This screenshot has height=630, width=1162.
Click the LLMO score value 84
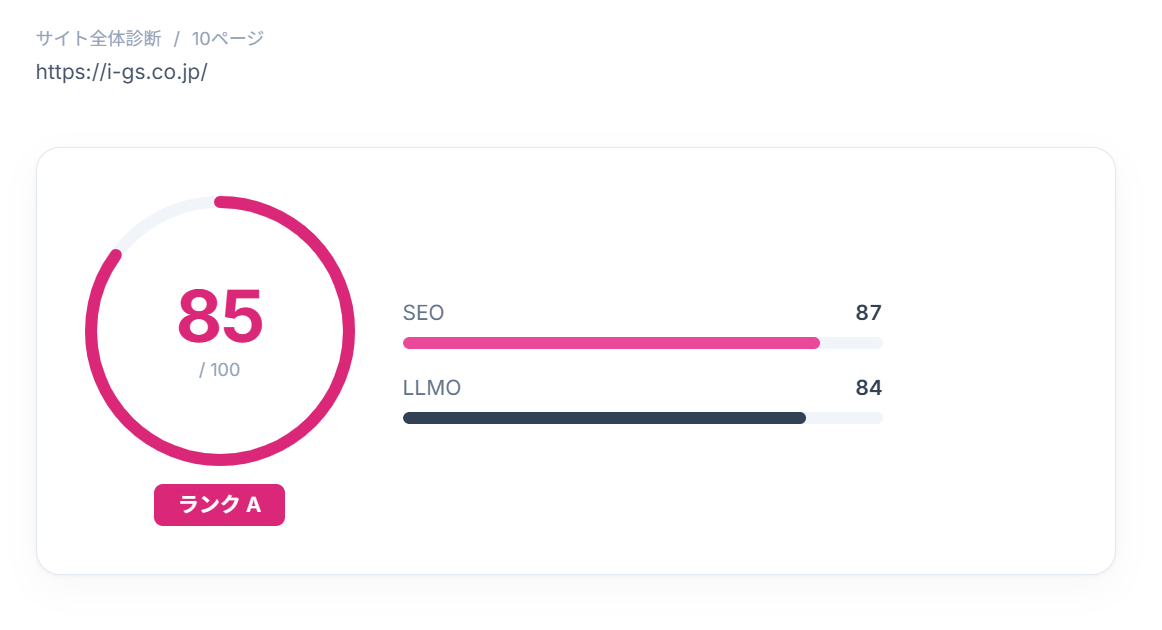pos(868,388)
